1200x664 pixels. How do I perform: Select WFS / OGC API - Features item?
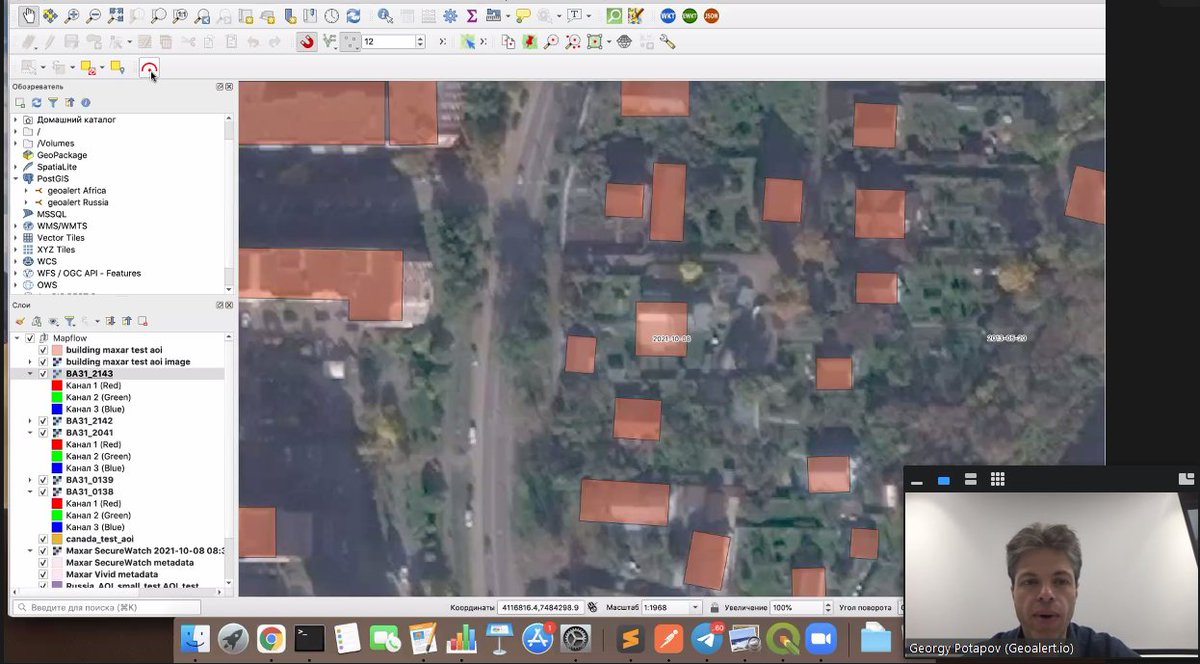click(x=89, y=273)
